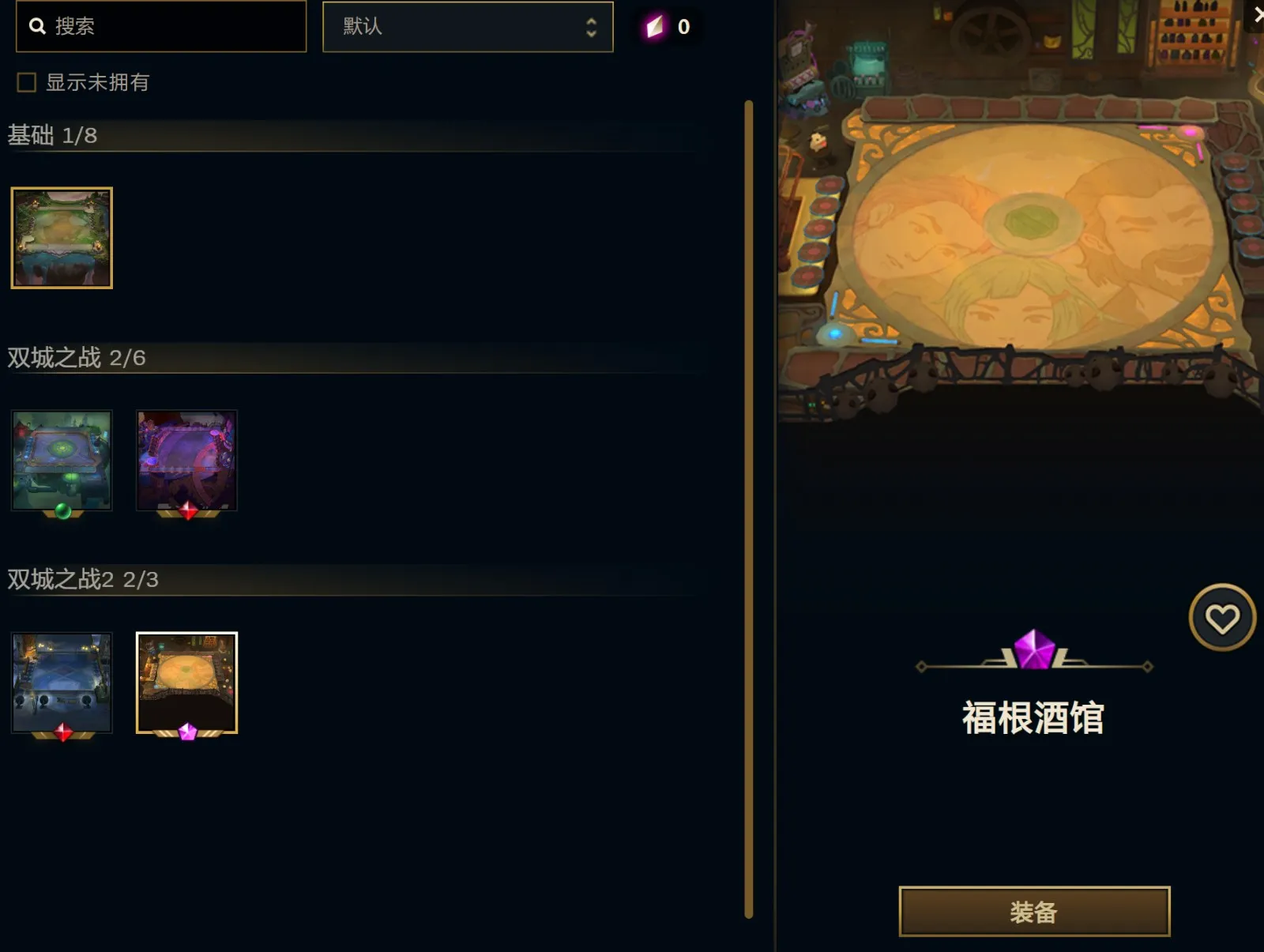Click the red gem badge under the blue arena thumbnail
Screen dimensions: 1264x952
[63, 733]
